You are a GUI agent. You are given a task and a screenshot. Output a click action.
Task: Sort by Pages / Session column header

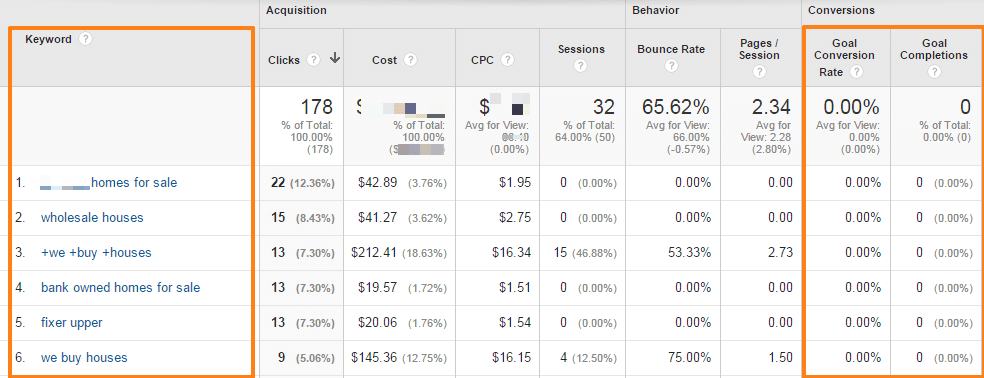click(x=759, y=49)
